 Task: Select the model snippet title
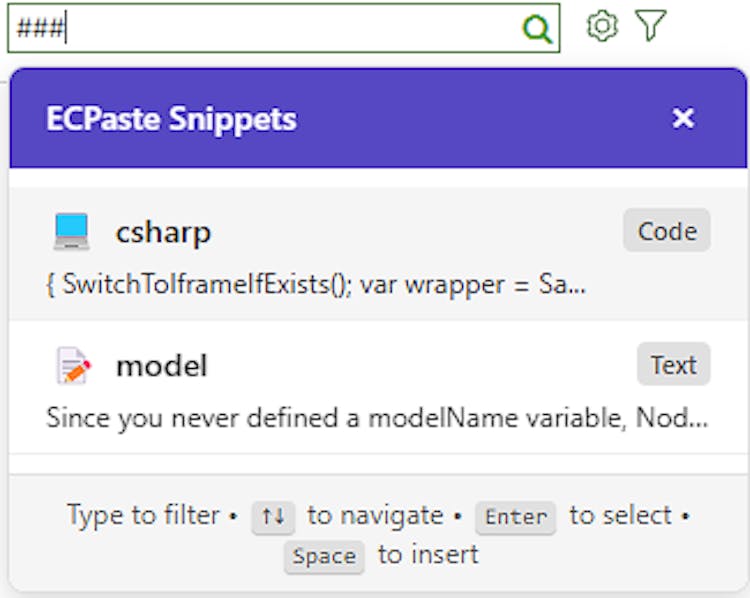click(162, 366)
